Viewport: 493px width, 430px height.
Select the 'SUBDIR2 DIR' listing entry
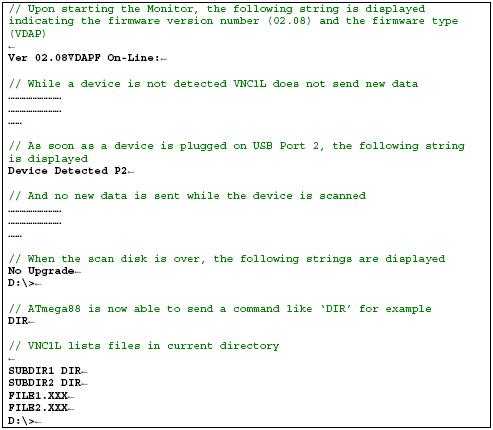tap(45, 383)
